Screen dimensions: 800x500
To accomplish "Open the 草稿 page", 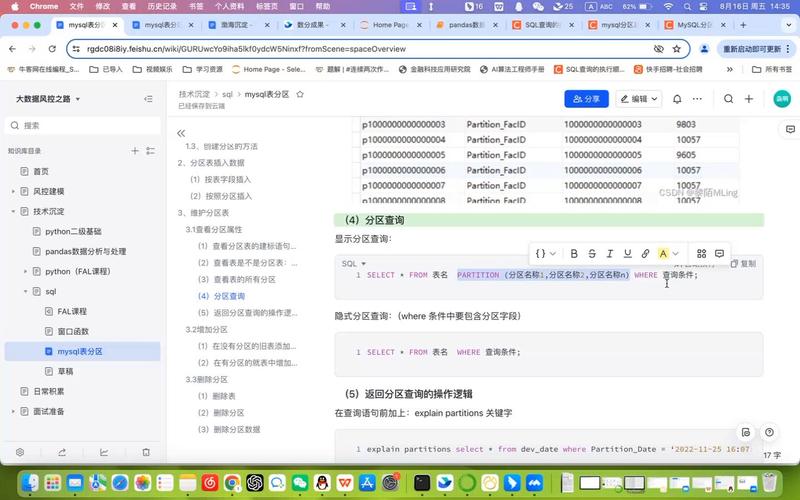I will [x=65, y=371].
